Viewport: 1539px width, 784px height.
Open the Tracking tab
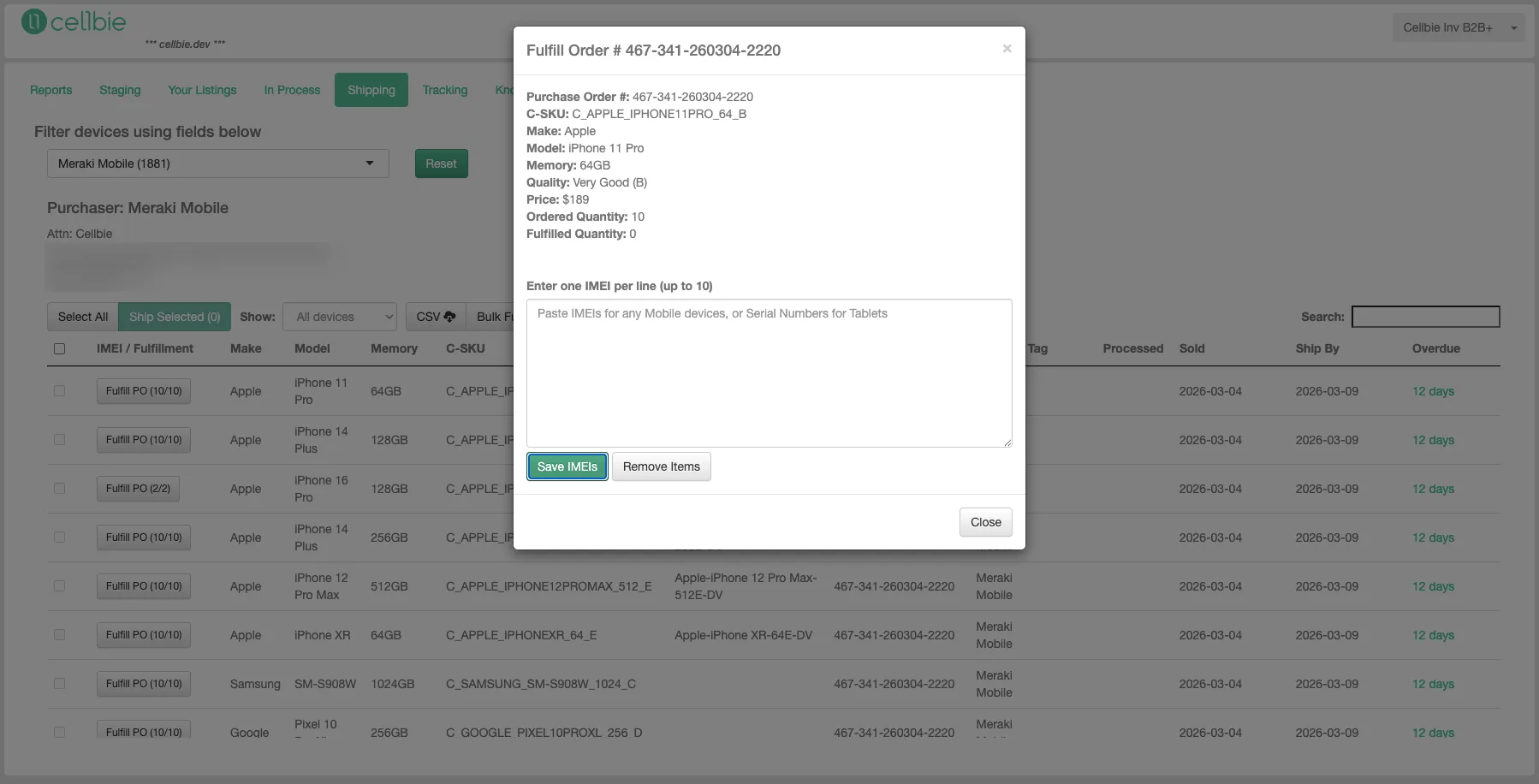(445, 90)
